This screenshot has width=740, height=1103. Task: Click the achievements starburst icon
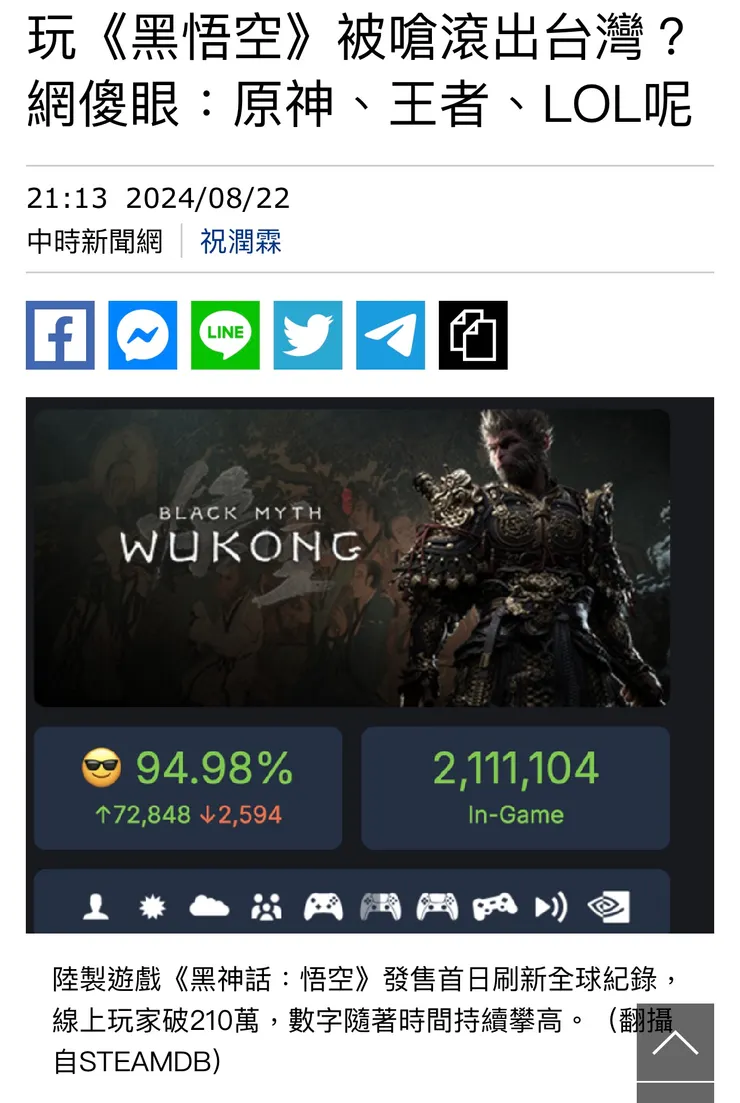(x=152, y=907)
